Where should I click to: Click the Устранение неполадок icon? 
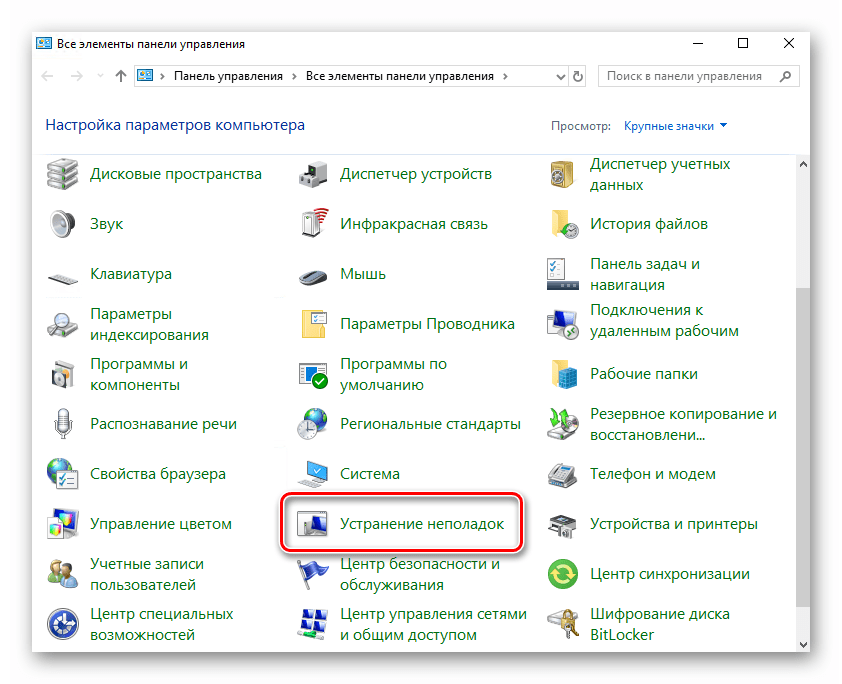tap(312, 523)
